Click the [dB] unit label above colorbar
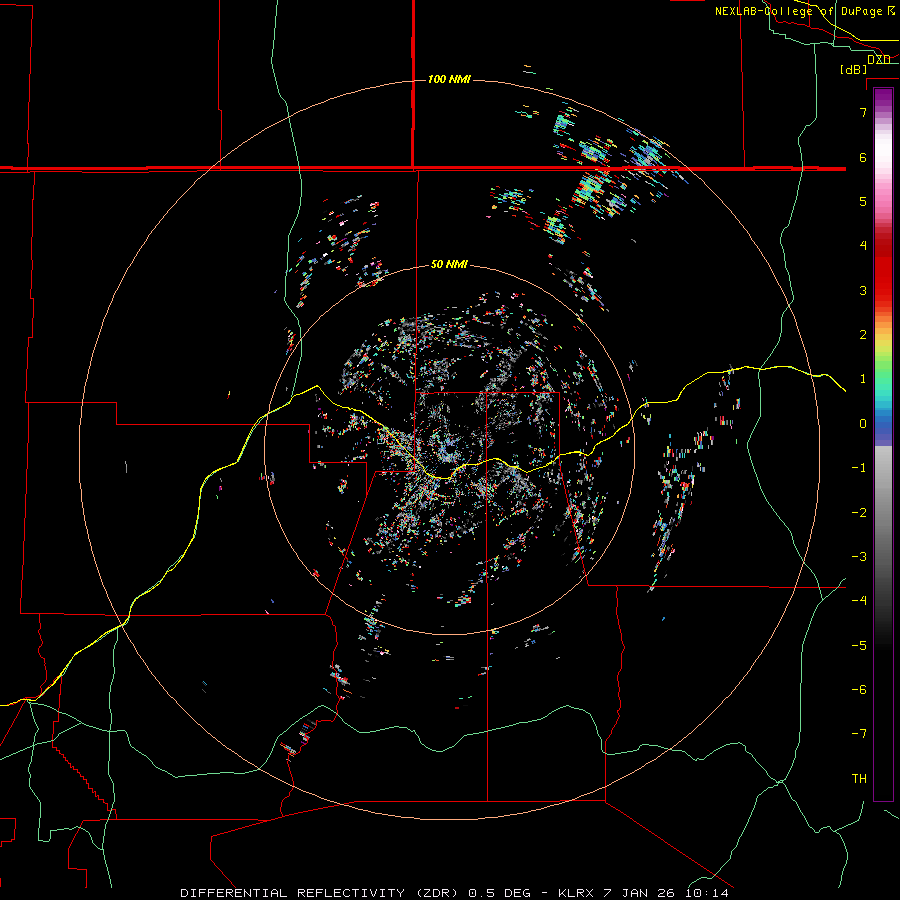The width and height of the screenshot is (900, 900). pos(854,69)
